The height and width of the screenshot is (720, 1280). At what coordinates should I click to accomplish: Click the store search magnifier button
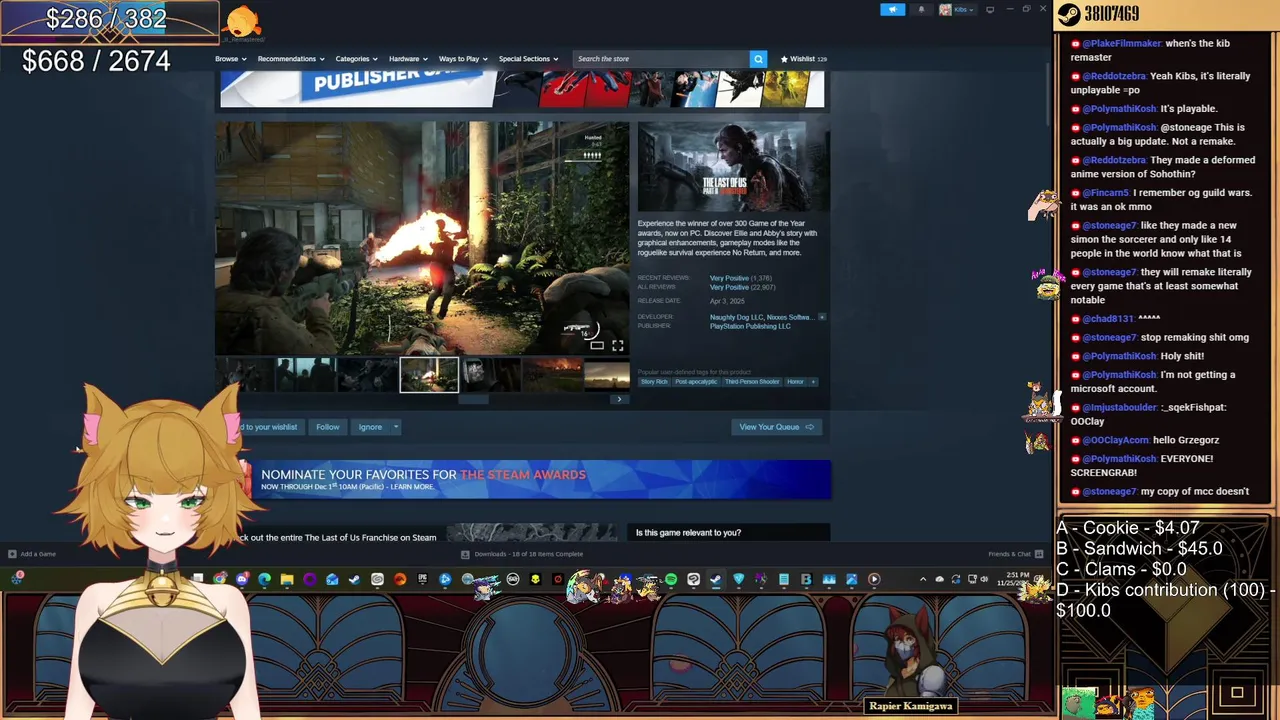tap(758, 59)
